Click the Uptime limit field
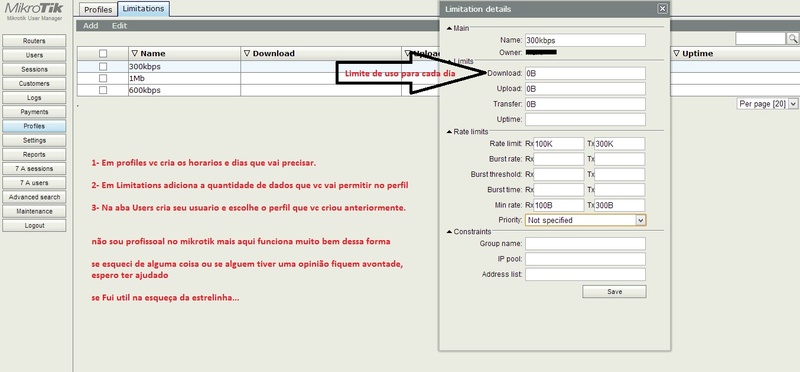Viewport: 800px width, 372px height. pyautogui.click(x=585, y=119)
